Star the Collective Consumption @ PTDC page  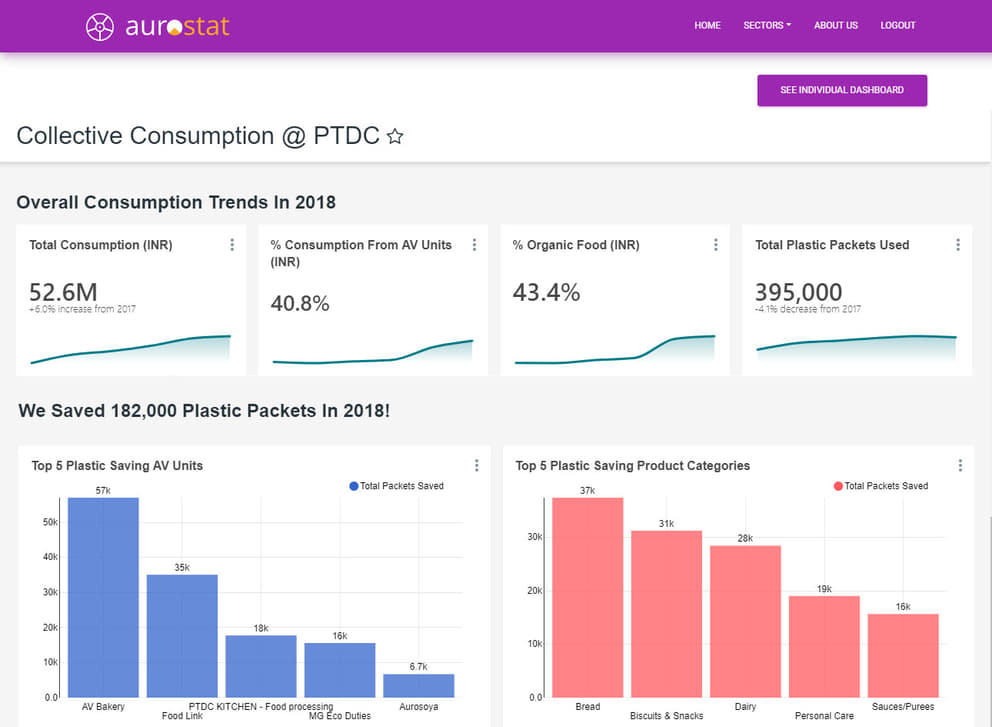tap(395, 137)
